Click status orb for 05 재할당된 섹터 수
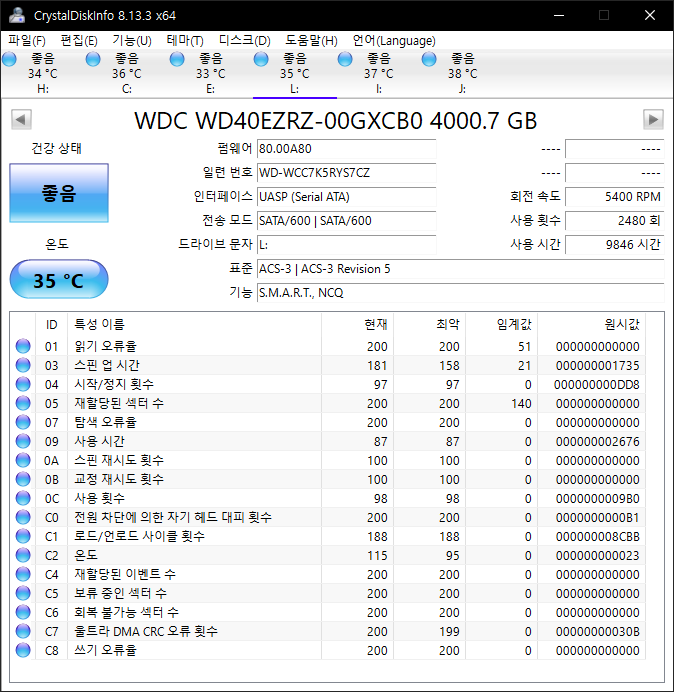The image size is (674, 692). pos(23,403)
